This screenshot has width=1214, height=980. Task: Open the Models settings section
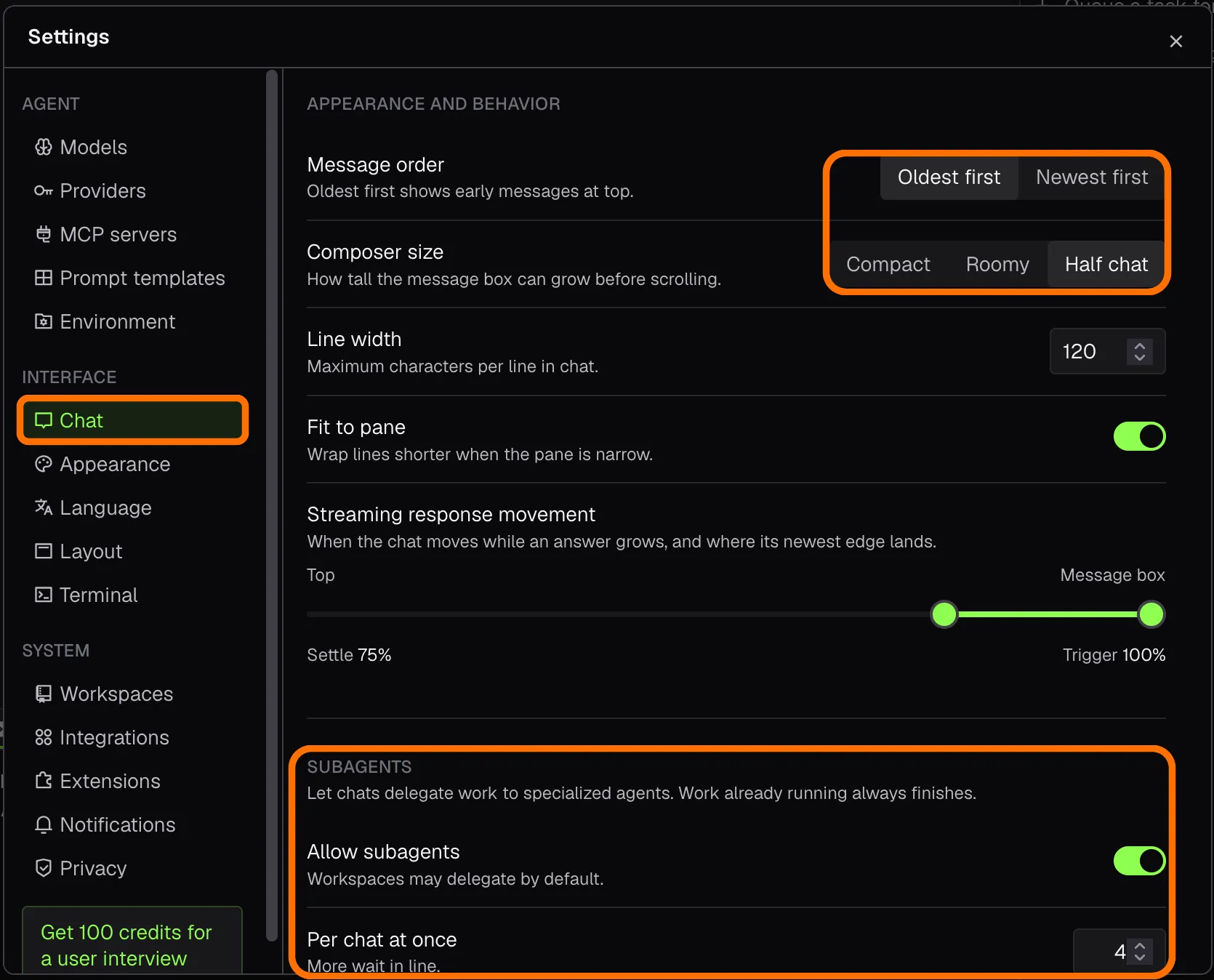point(132,148)
